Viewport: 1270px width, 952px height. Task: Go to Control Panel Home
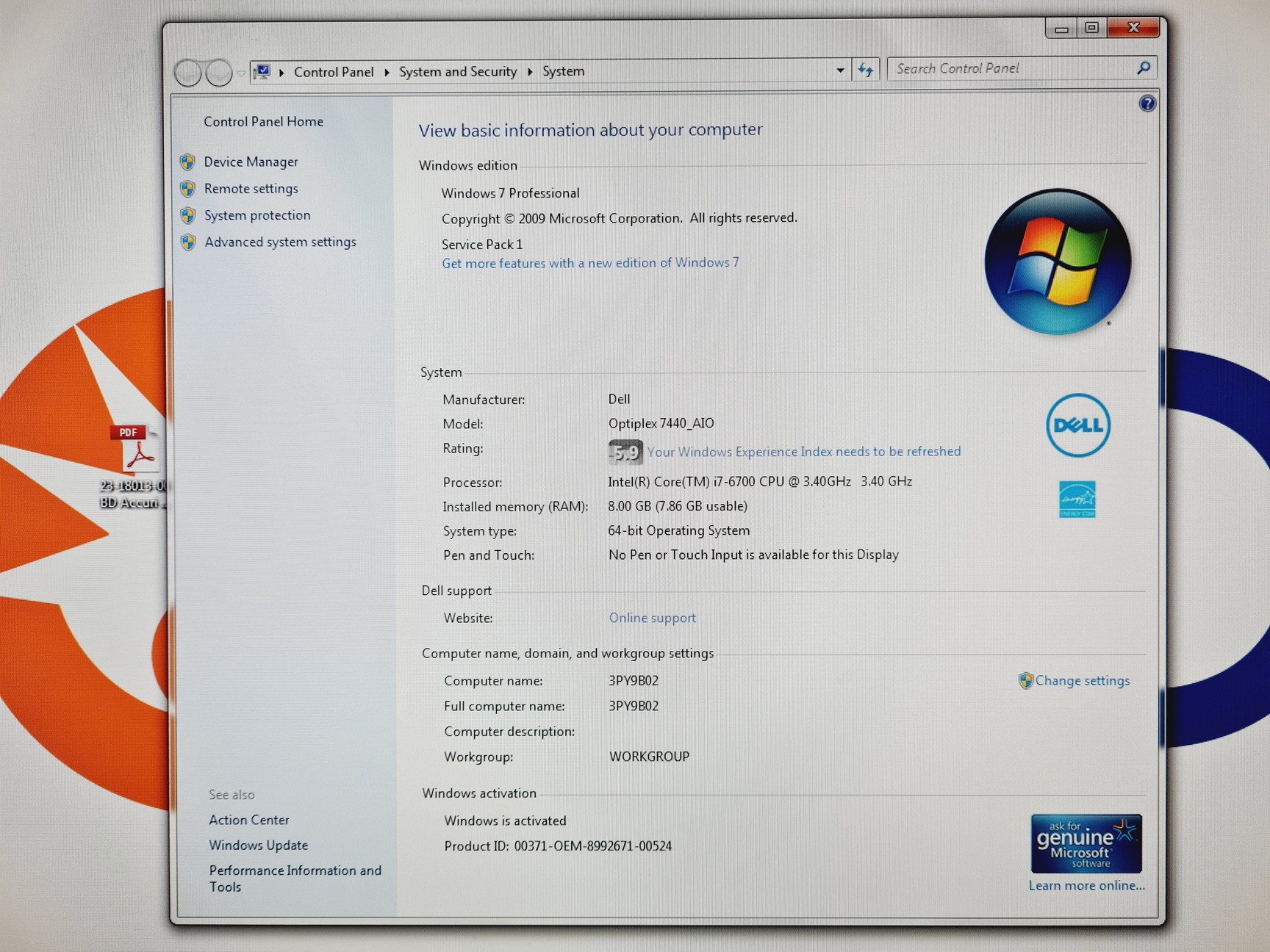tap(263, 121)
